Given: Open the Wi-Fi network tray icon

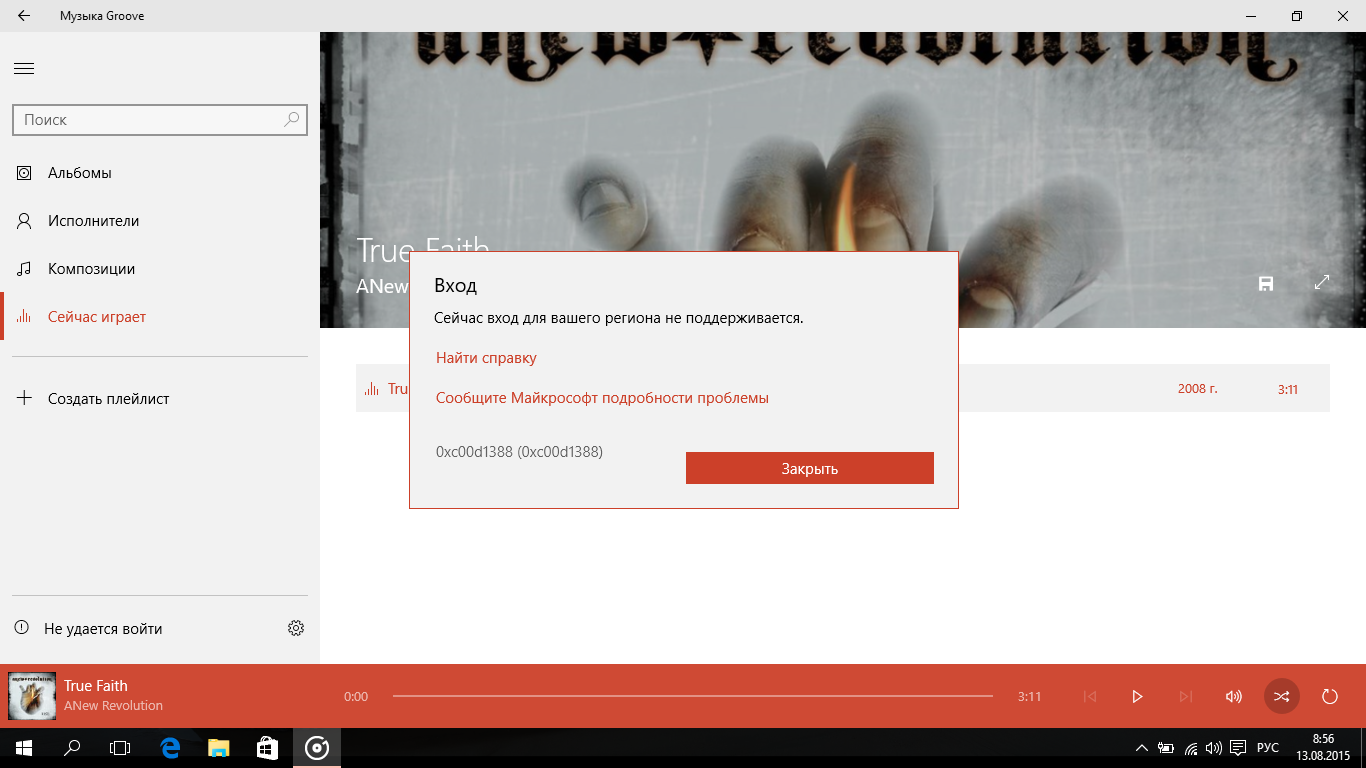Looking at the screenshot, I should [1191, 748].
